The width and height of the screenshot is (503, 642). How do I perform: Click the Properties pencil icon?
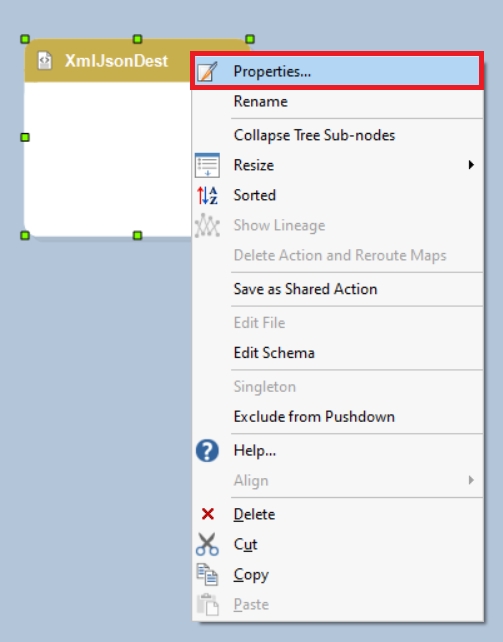pos(207,72)
